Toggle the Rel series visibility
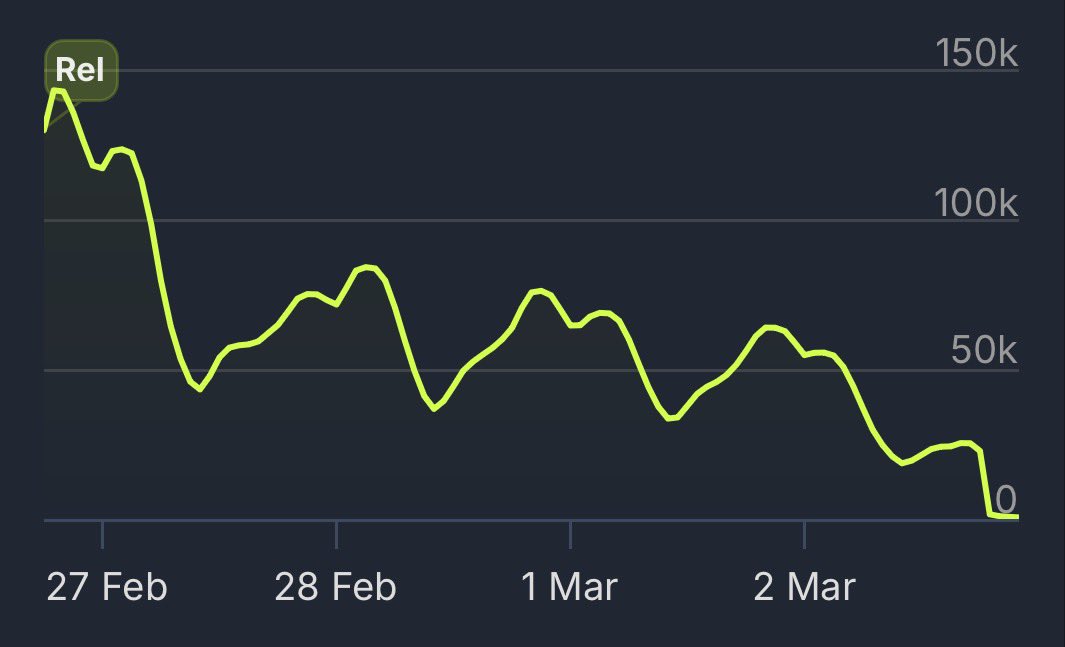The height and width of the screenshot is (647, 1065). point(81,70)
